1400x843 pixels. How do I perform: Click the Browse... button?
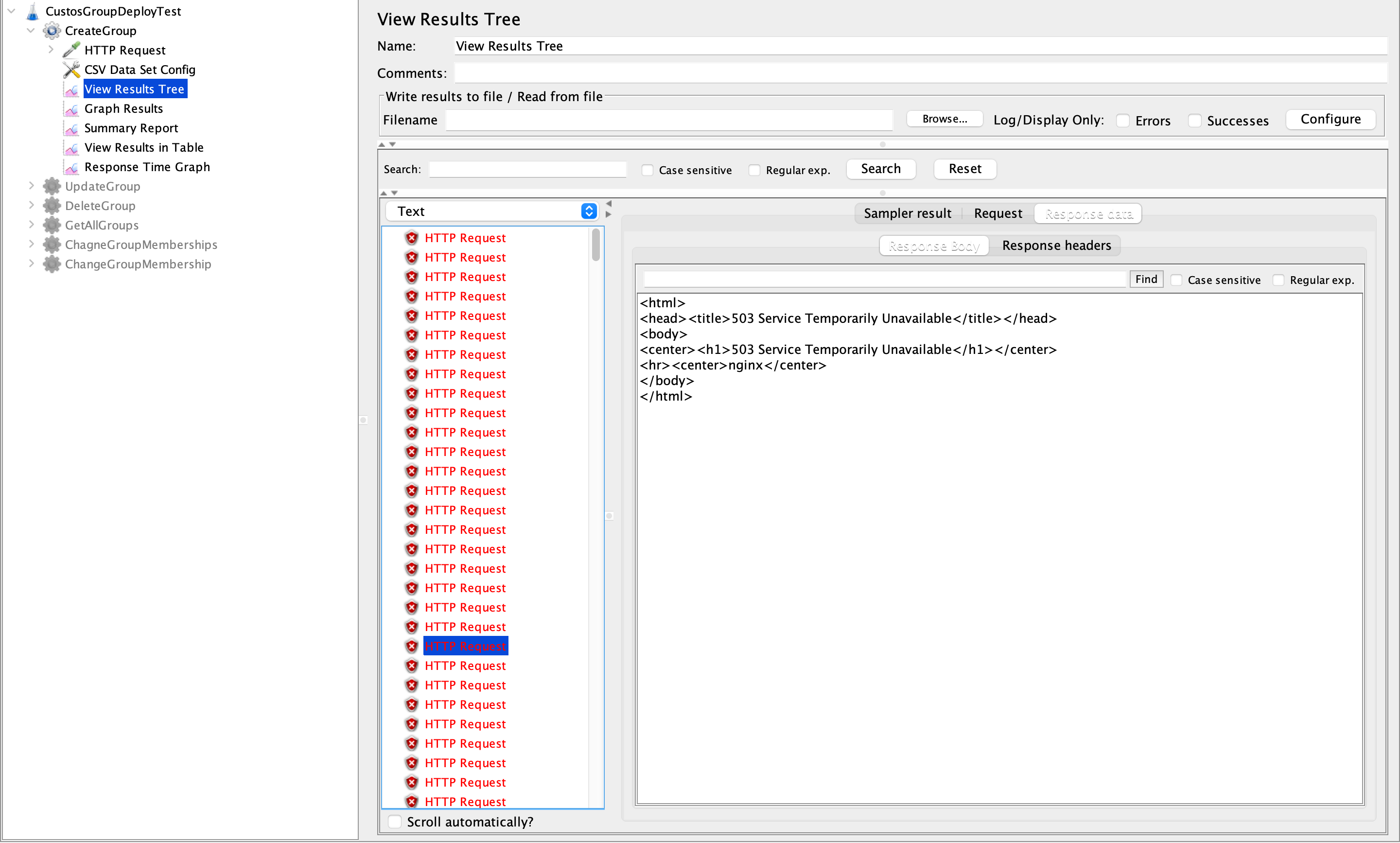[x=945, y=119]
